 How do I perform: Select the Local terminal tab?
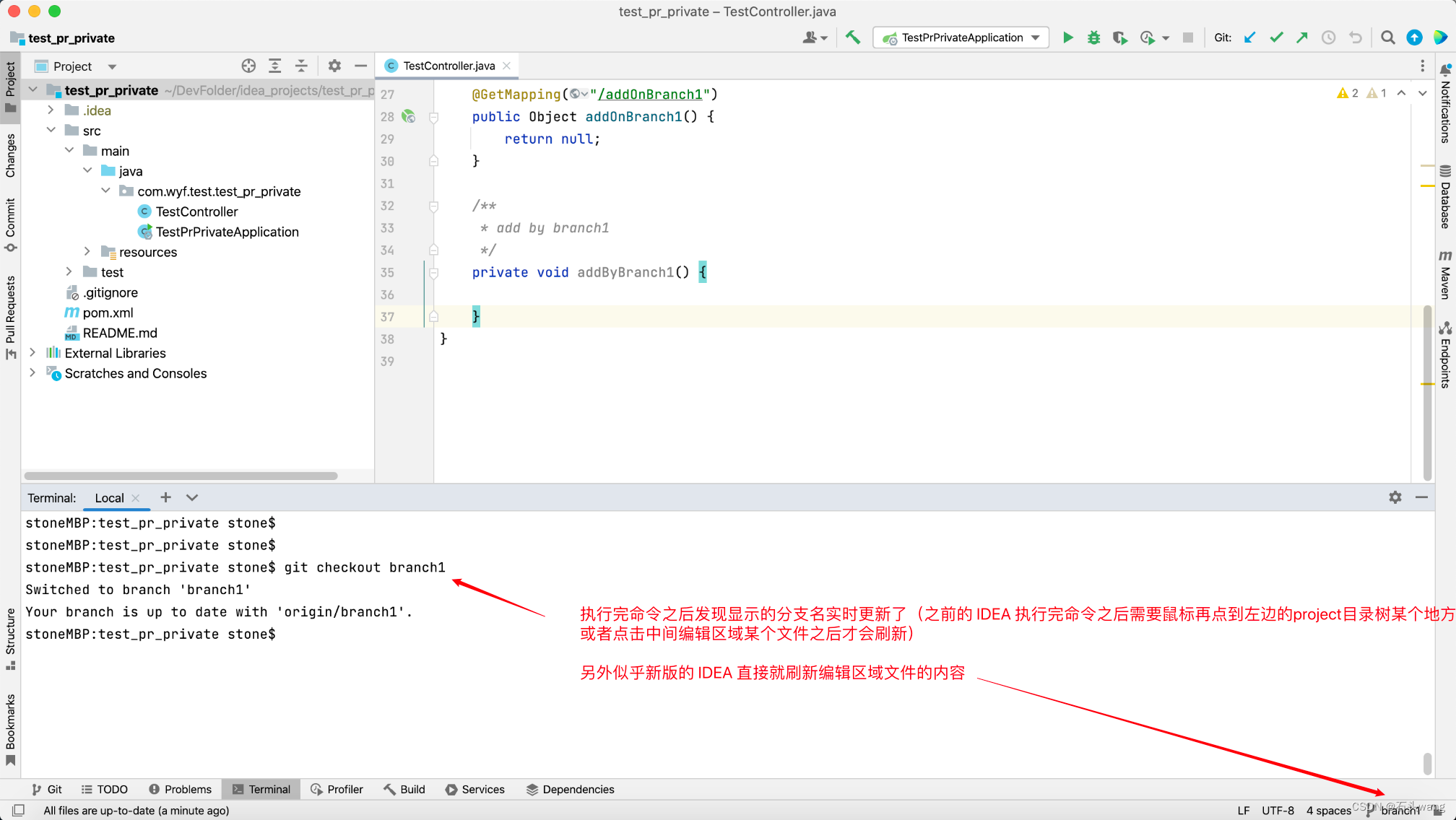pyautogui.click(x=109, y=498)
